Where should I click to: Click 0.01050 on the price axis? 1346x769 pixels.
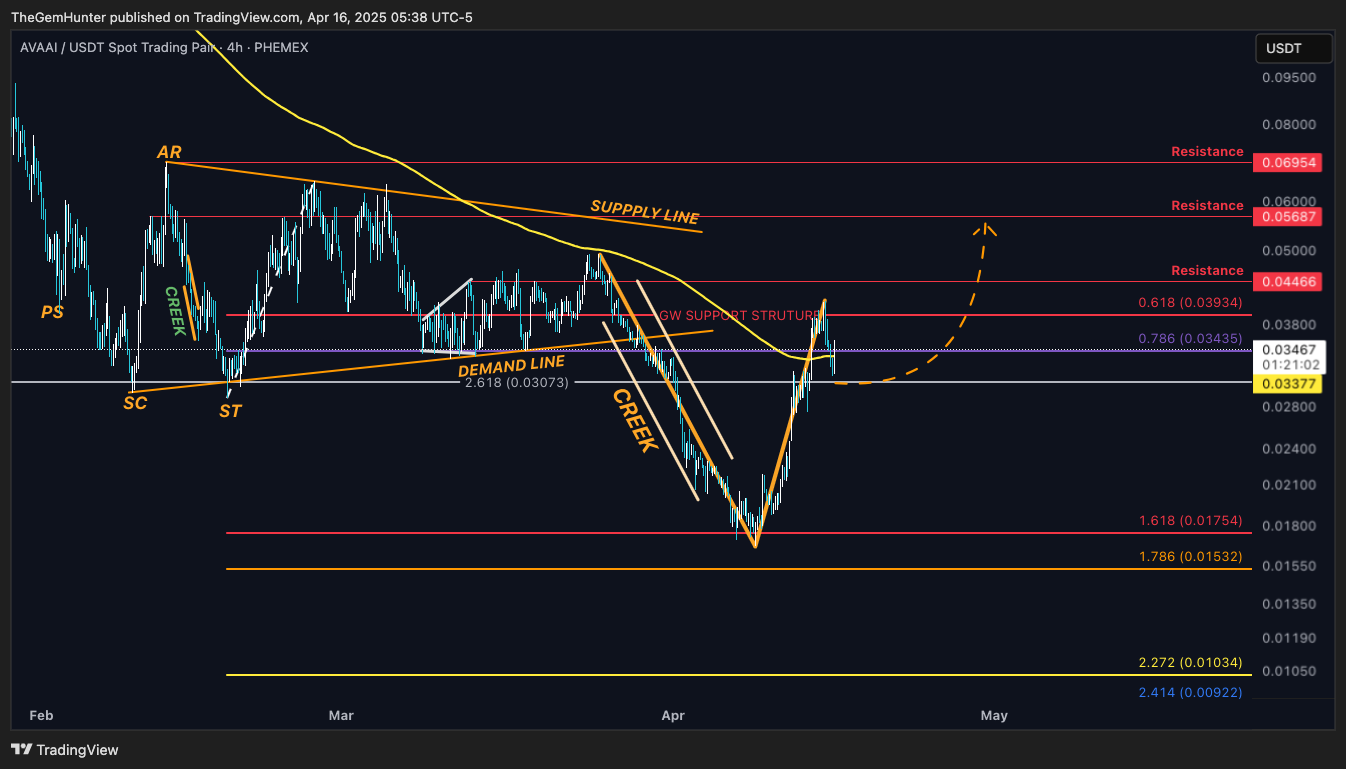click(x=1288, y=671)
